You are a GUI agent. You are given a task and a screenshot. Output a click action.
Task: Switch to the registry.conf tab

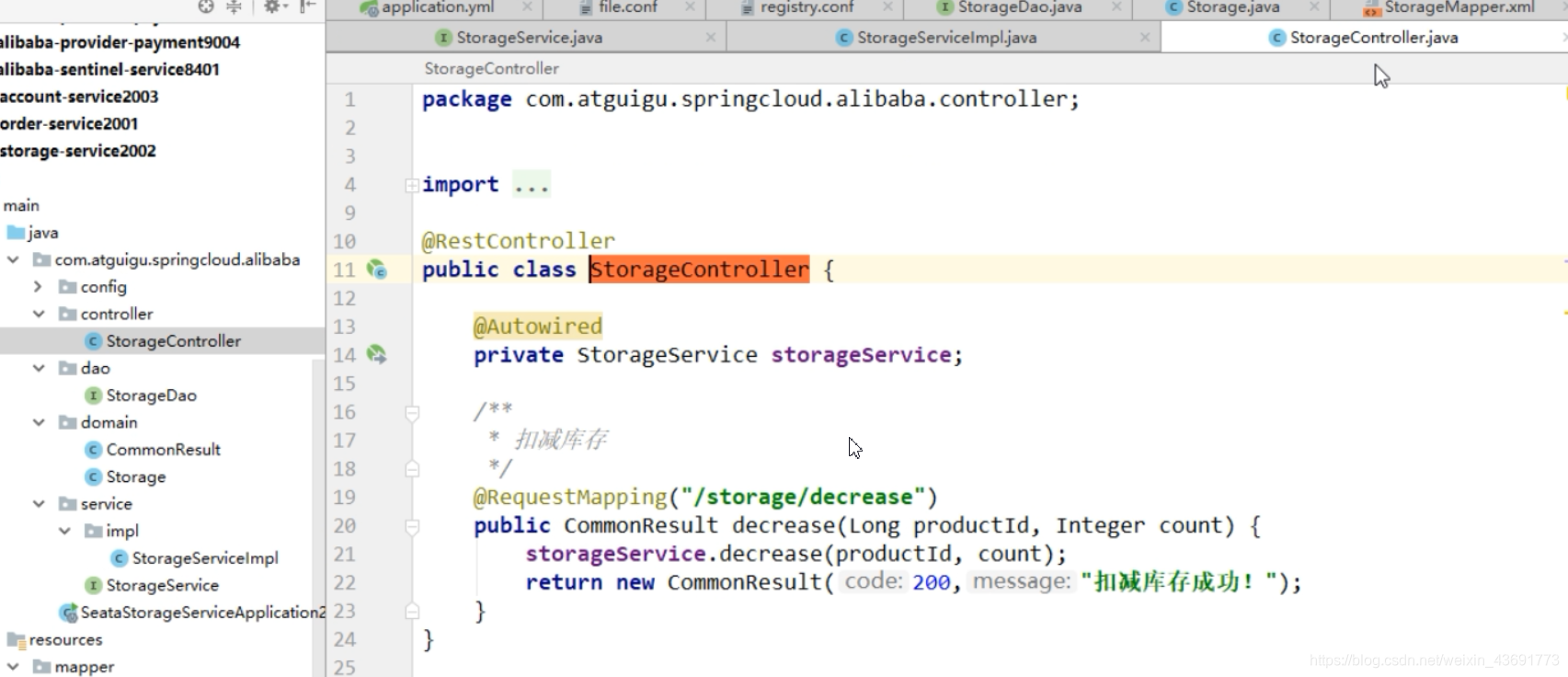pos(807,7)
